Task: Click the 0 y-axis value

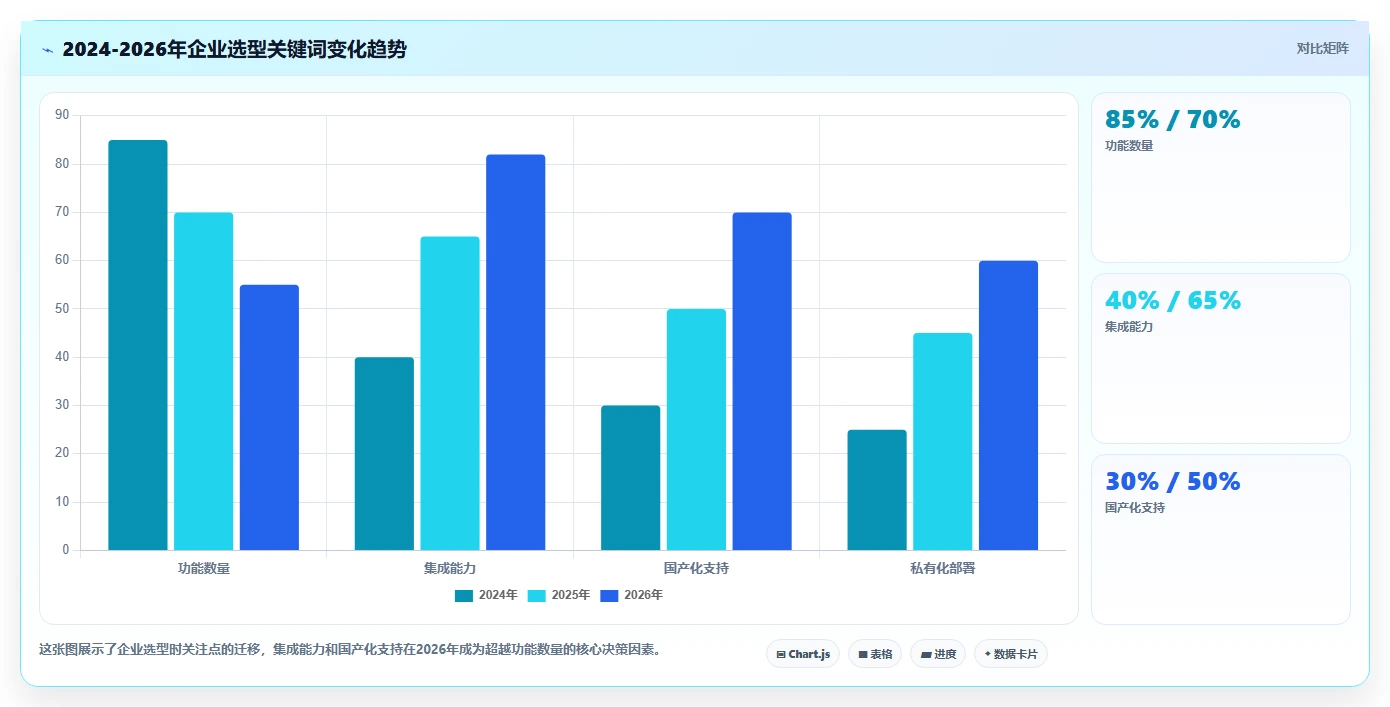Action: click(x=66, y=550)
